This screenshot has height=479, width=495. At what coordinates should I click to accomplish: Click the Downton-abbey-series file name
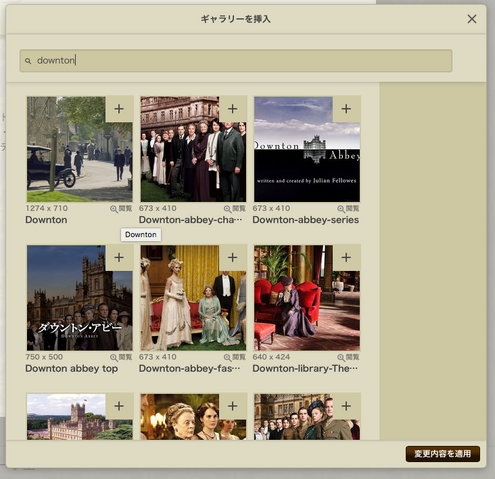(x=306, y=220)
